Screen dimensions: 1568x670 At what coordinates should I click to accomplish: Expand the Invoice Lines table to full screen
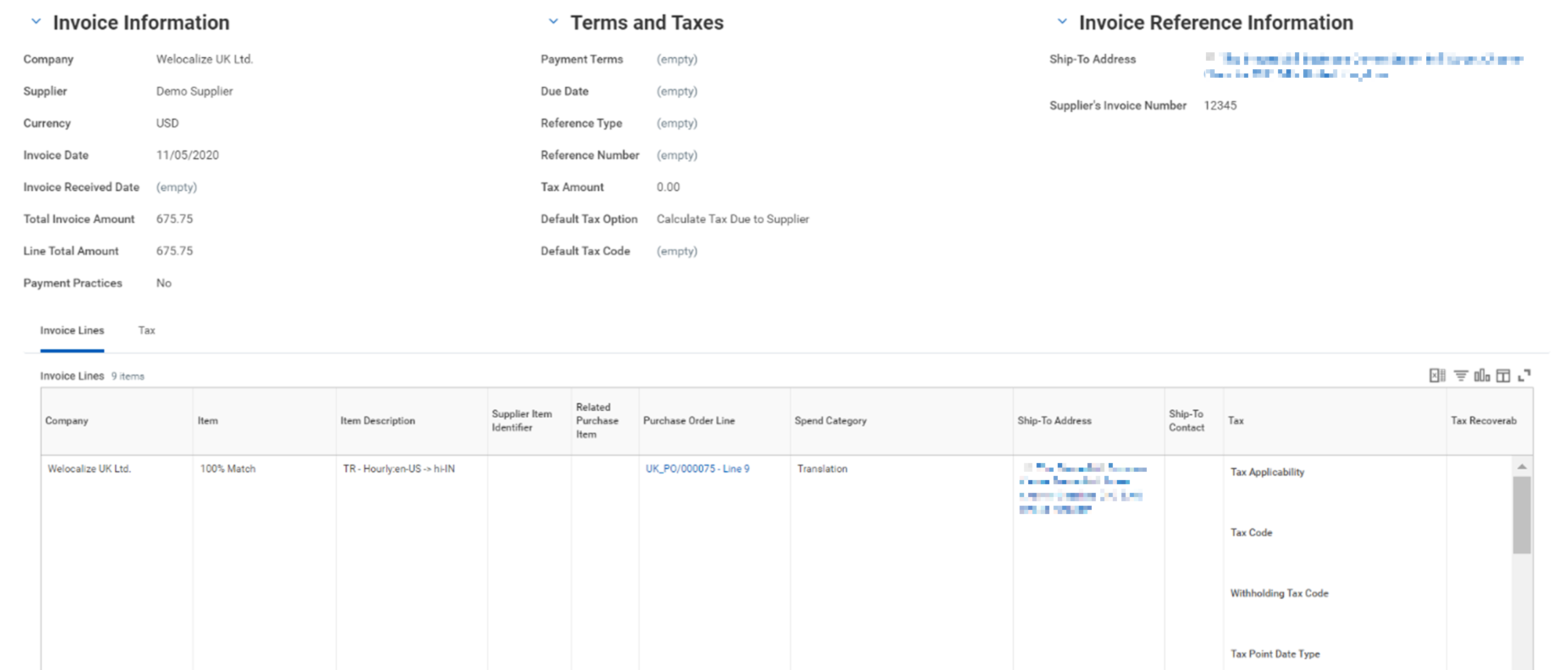tap(1524, 375)
